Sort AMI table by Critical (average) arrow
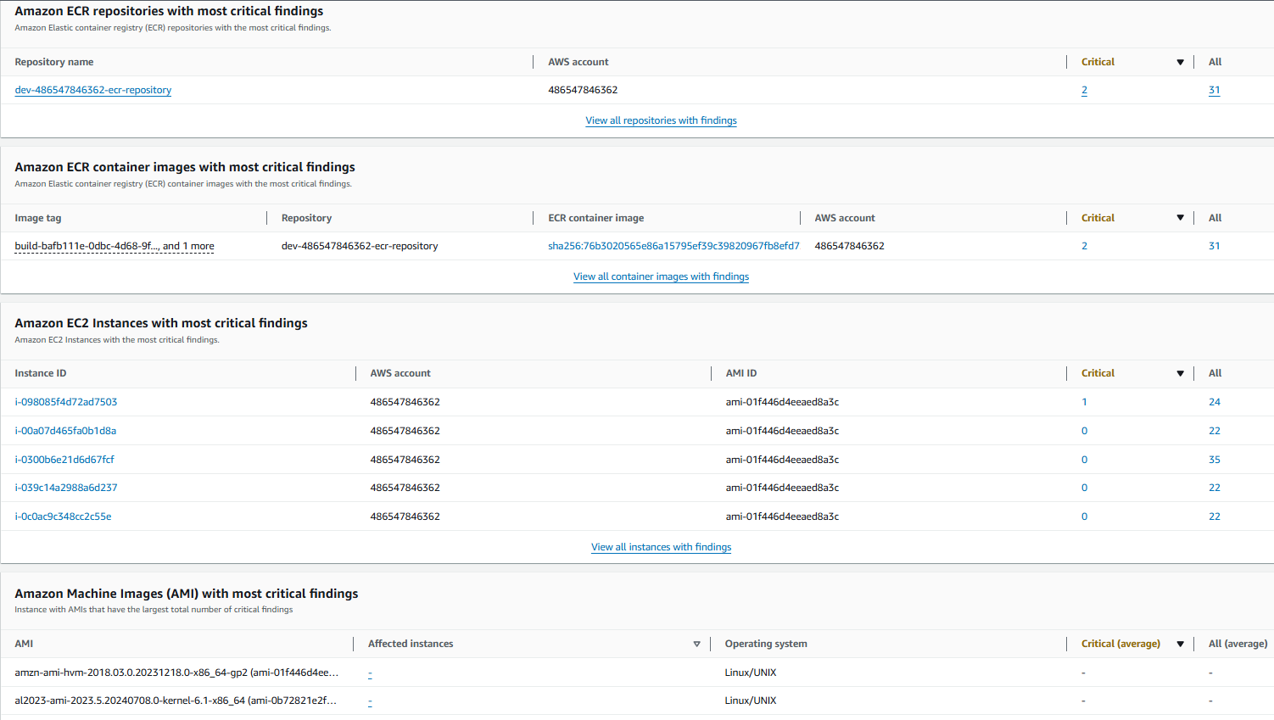The width and height of the screenshot is (1274, 720). click(x=1180, y=644)
